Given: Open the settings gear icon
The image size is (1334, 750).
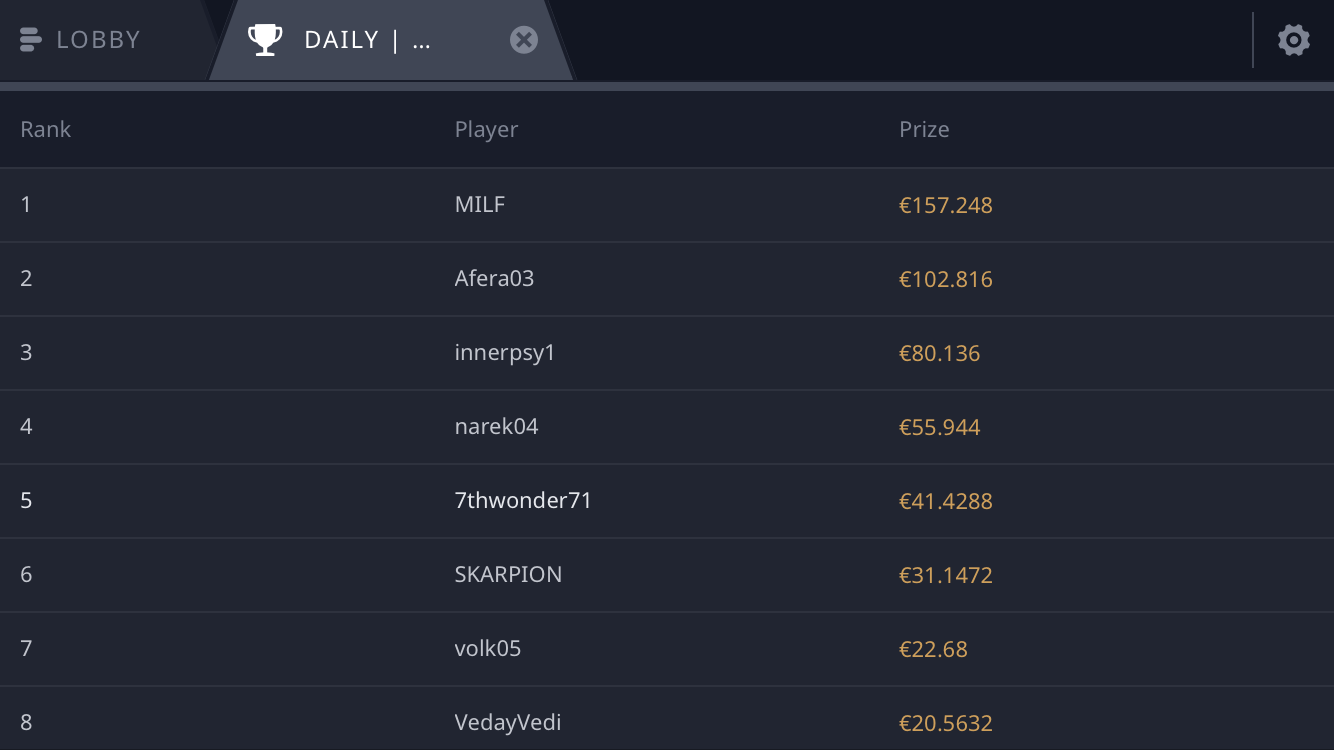Looking at the screenshot, I should [1293, 40].
